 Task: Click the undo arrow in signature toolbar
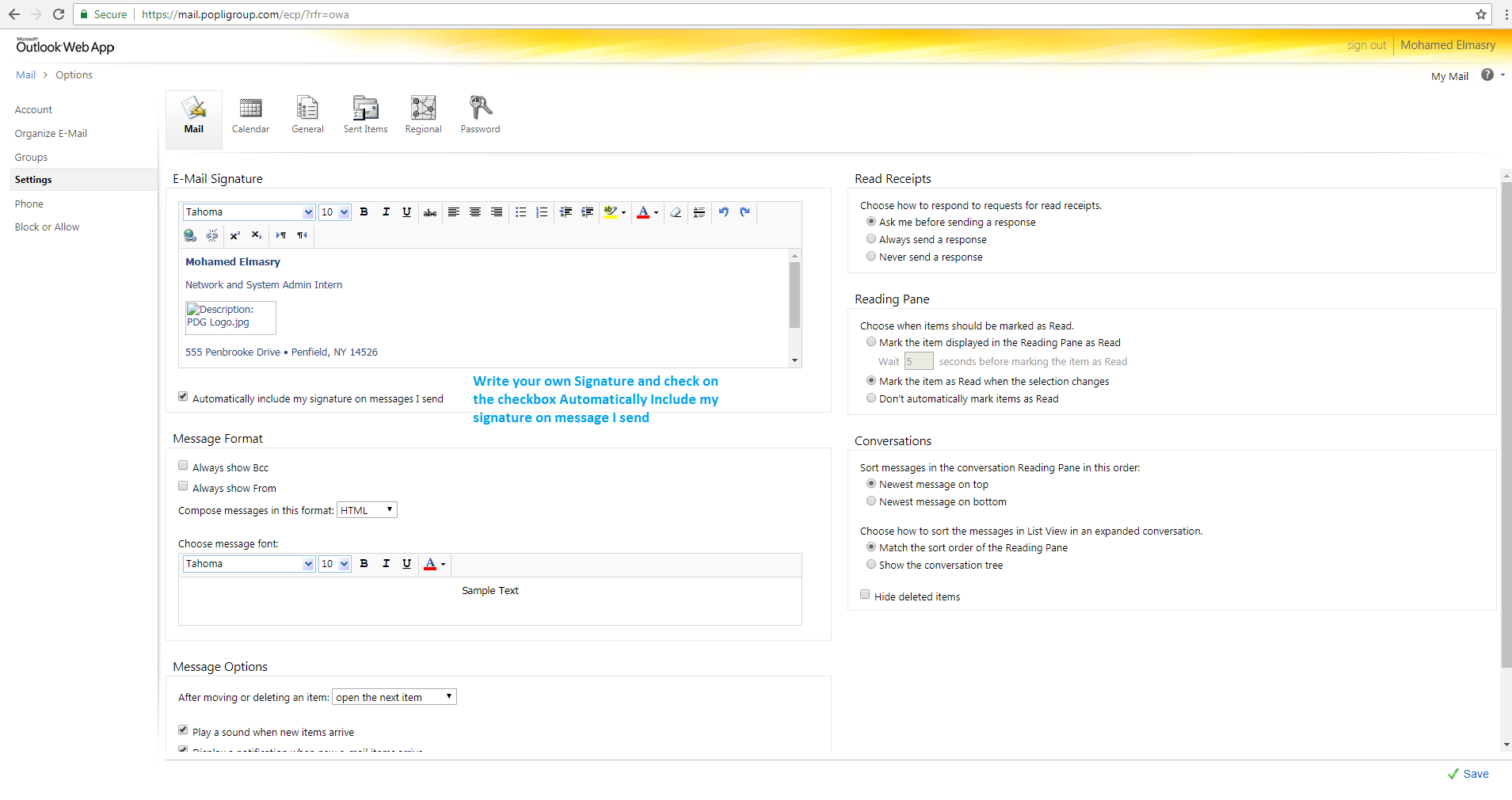point(723,212)
